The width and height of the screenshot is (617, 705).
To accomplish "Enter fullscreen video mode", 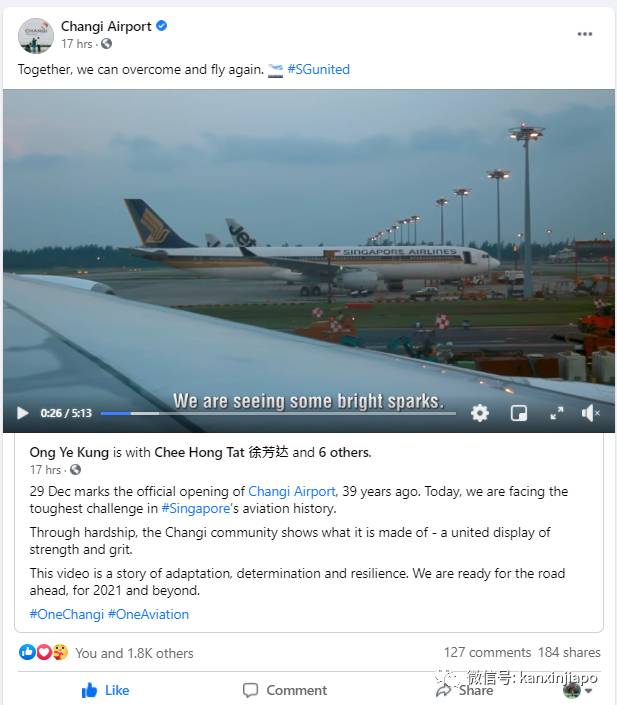I will [556, 413].
